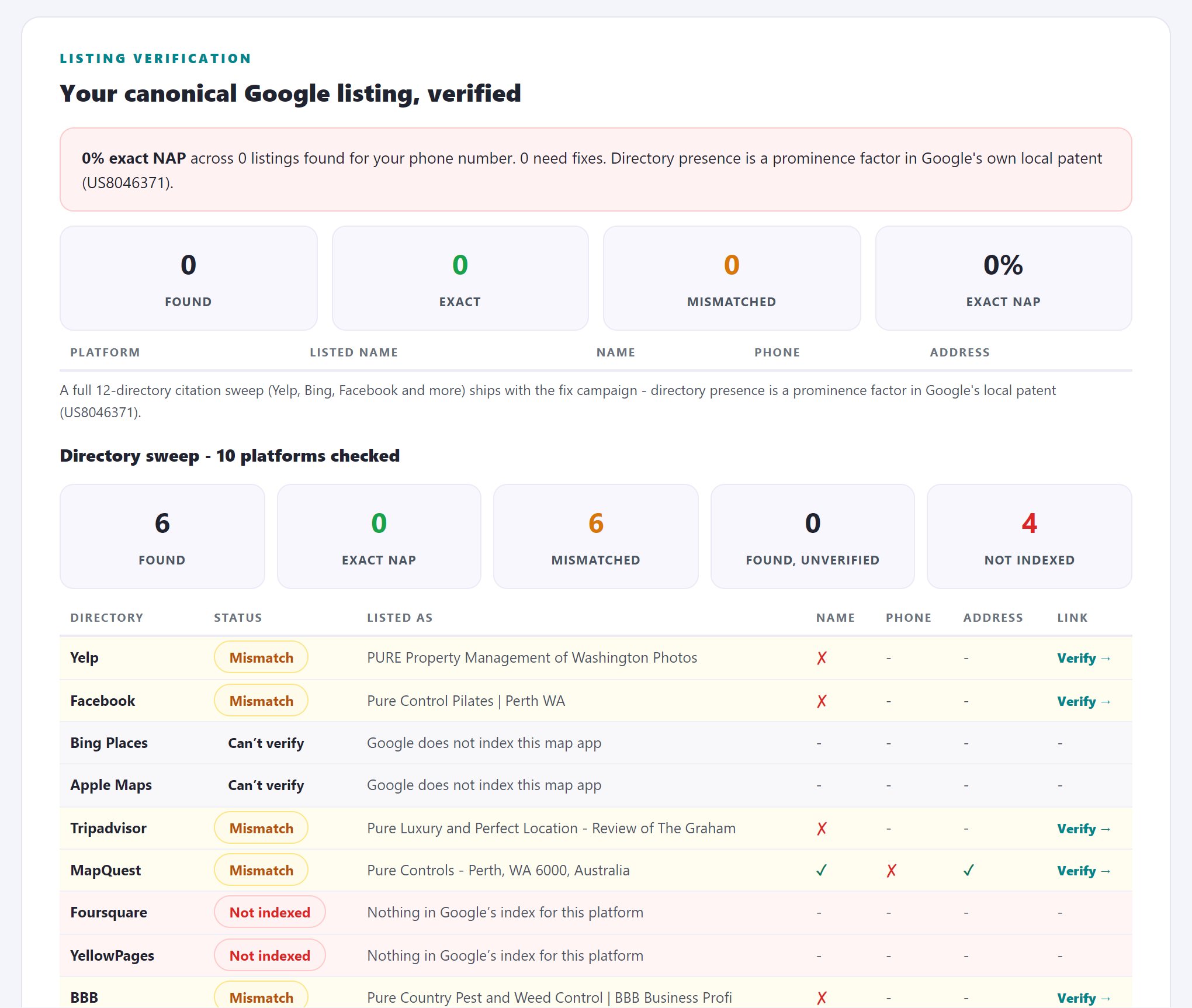The height and width of the screenshot is (1008, 1192).
Task: Click the Platform column header
Action: 105,352
